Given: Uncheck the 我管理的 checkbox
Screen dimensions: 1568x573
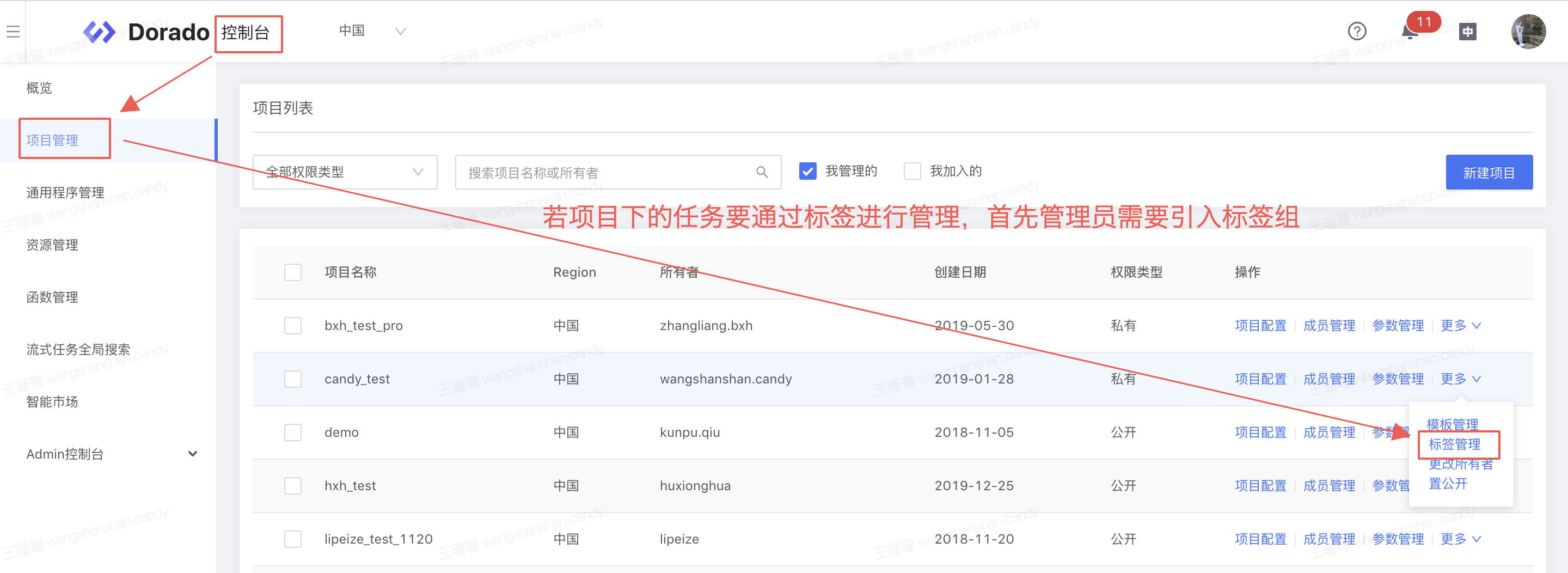Looking at the screenshot, I should tap(807, 172).
